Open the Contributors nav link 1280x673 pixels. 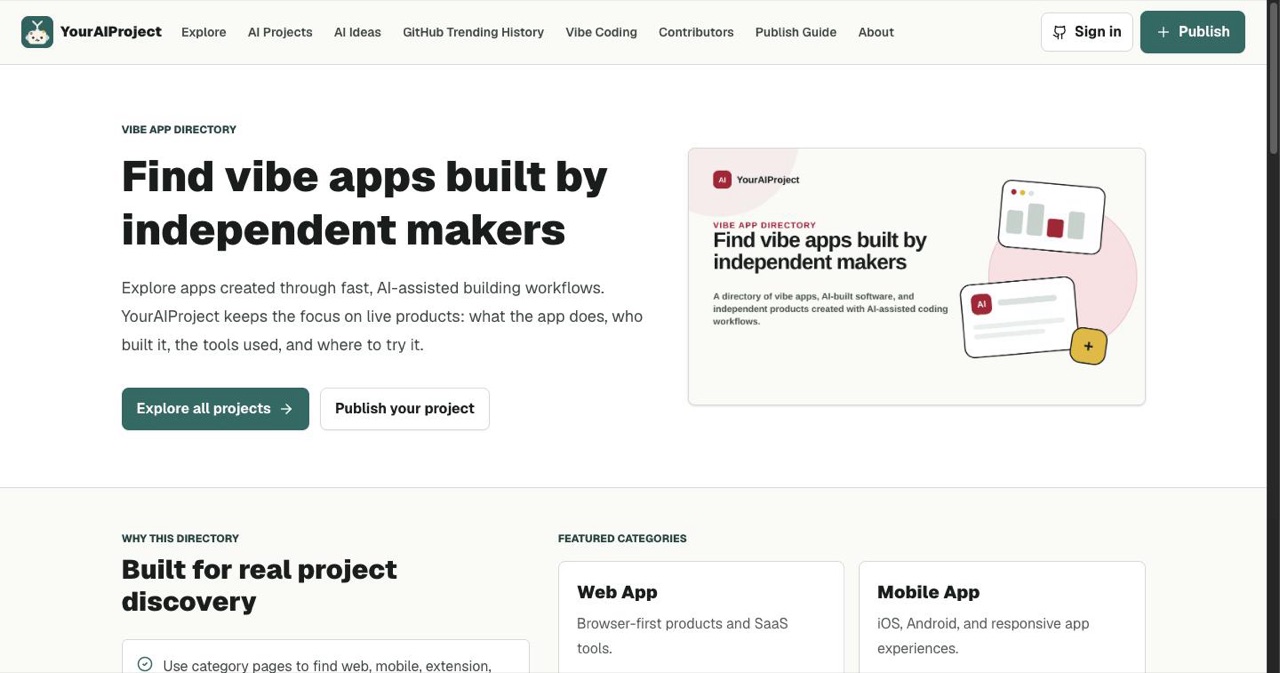pos(696,32)
